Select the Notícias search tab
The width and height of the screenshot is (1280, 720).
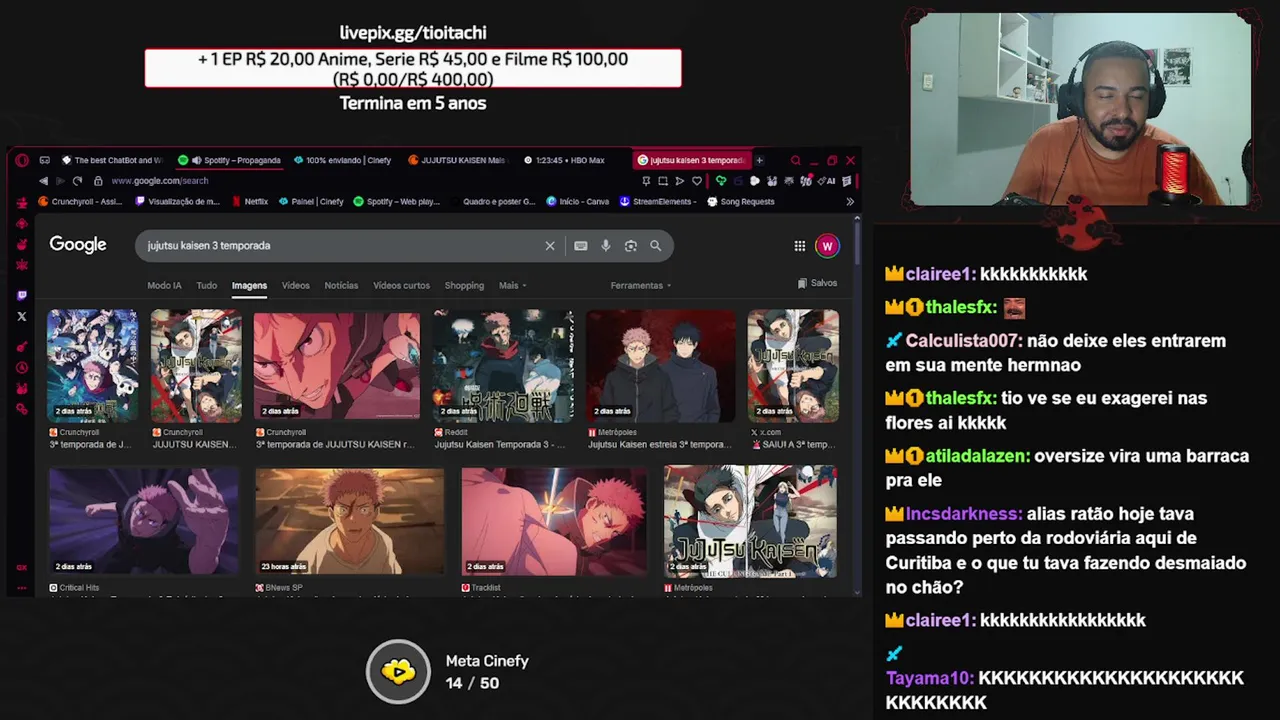click(x=341, y=286)
